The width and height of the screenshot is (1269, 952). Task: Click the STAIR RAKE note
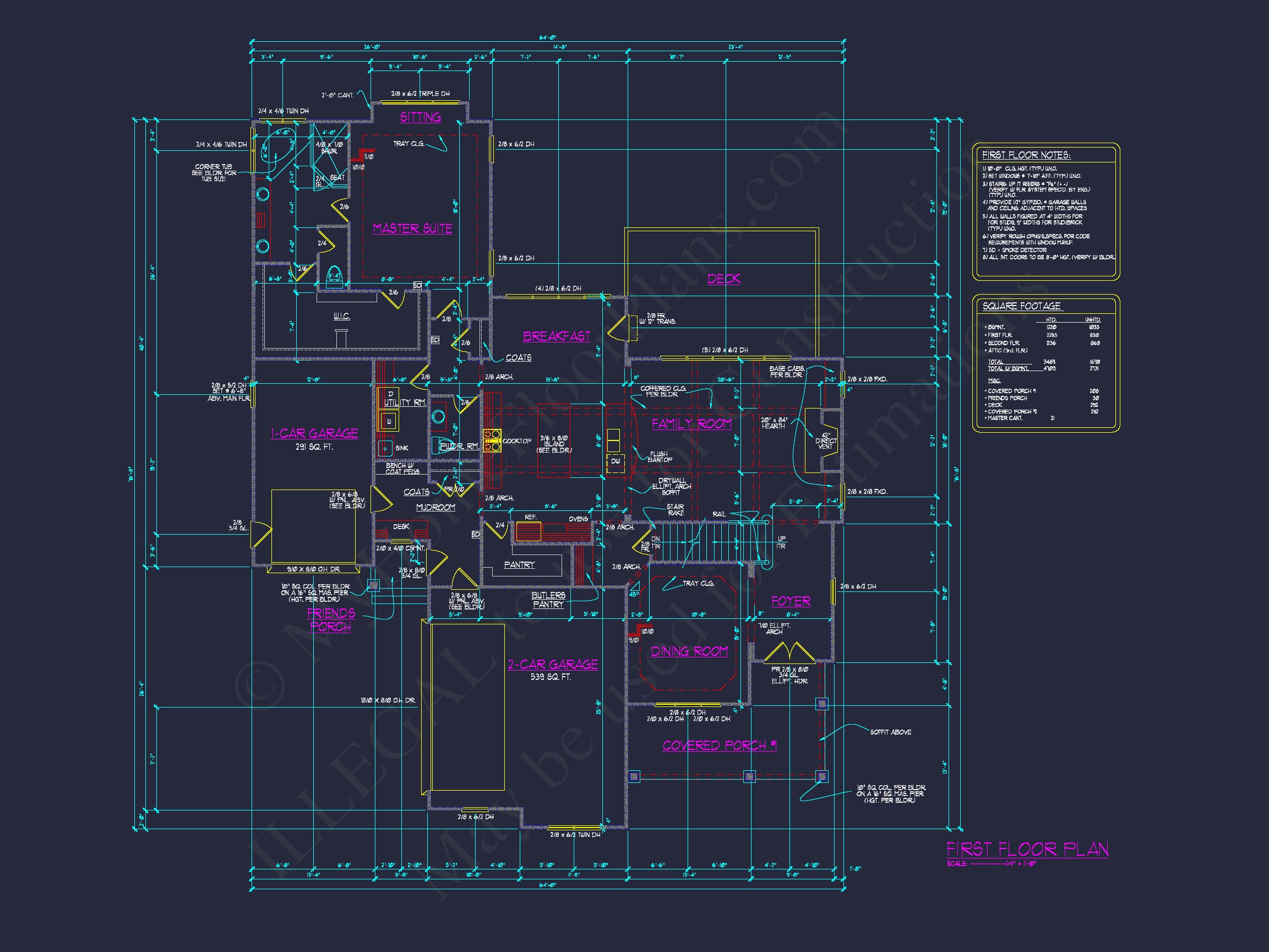tap(675, 509)
